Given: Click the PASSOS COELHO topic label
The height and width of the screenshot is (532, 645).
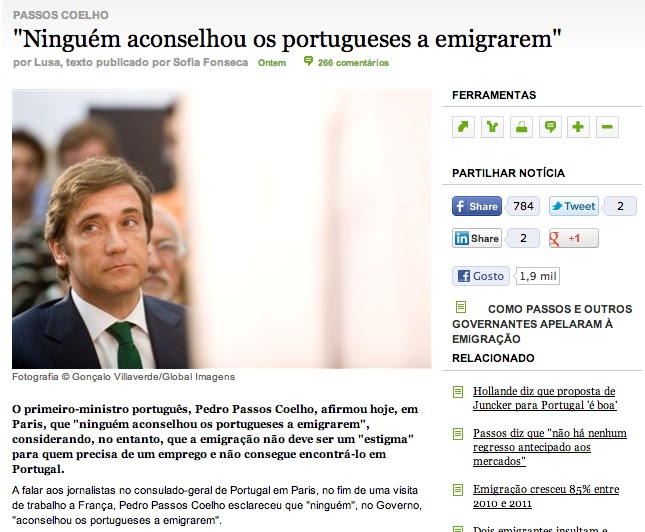Looking at the screenshot, I should pyautogui.click(x=61, y=15).
